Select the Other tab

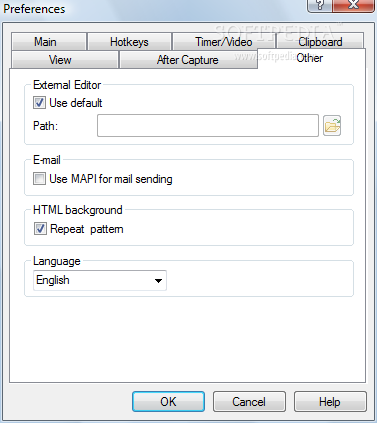coord(311,58)
